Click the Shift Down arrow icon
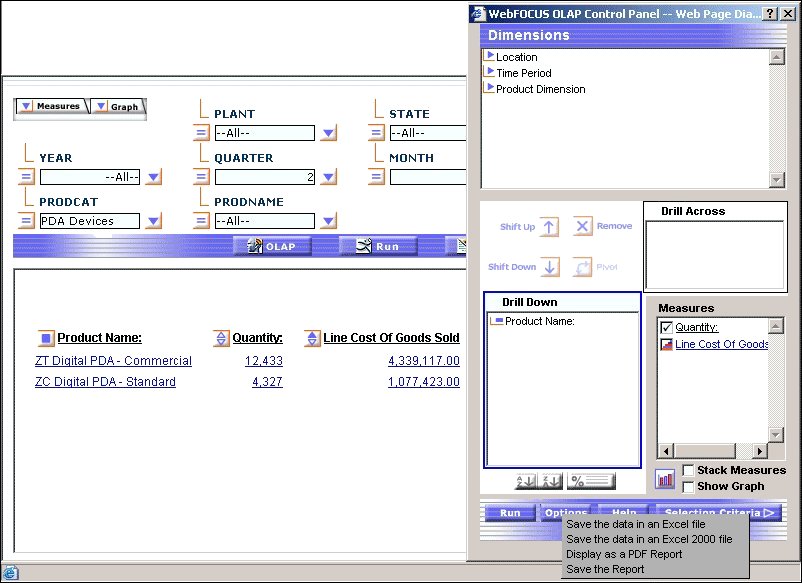 click(550, 267)
